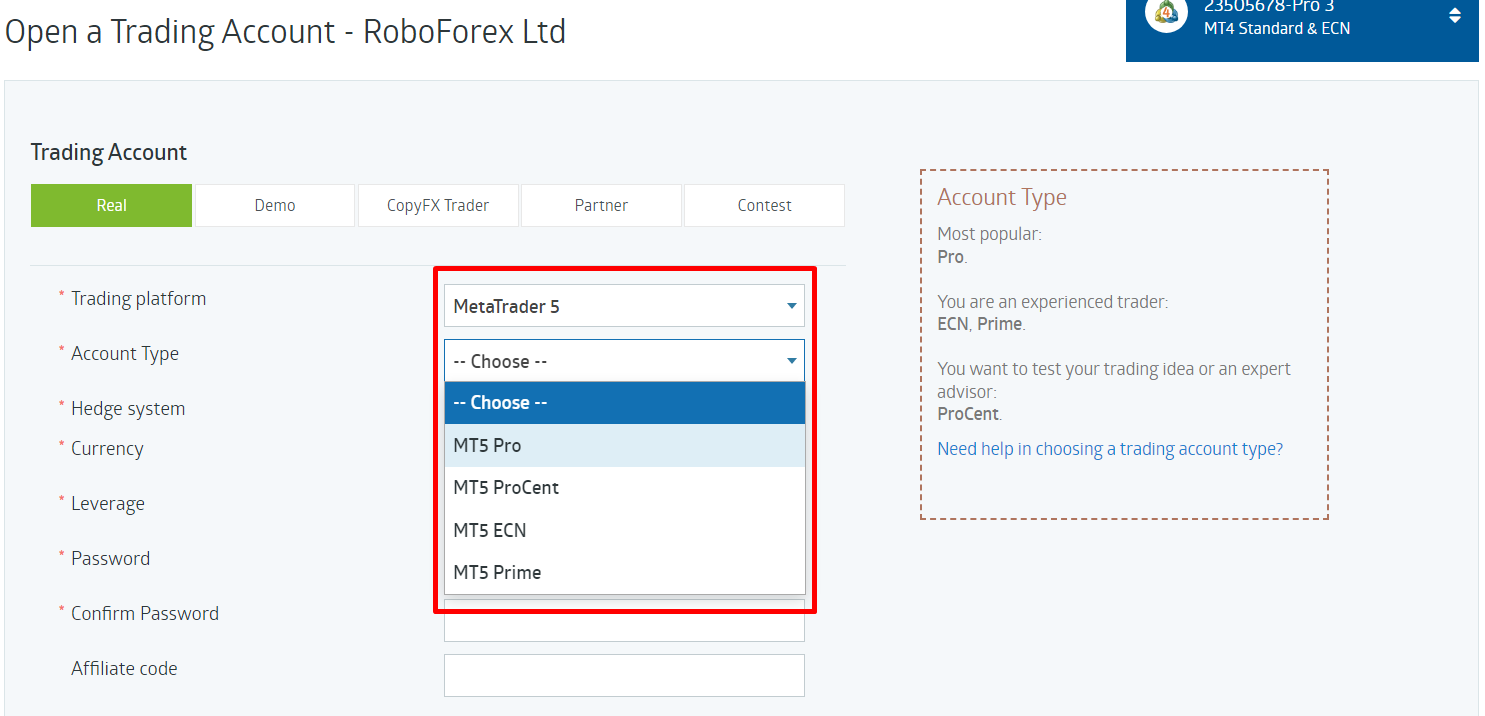The width and height of the screenshot is (1485, 716).
Task: Click the 'Trading Account' section heading
Action: pos(109,152)
